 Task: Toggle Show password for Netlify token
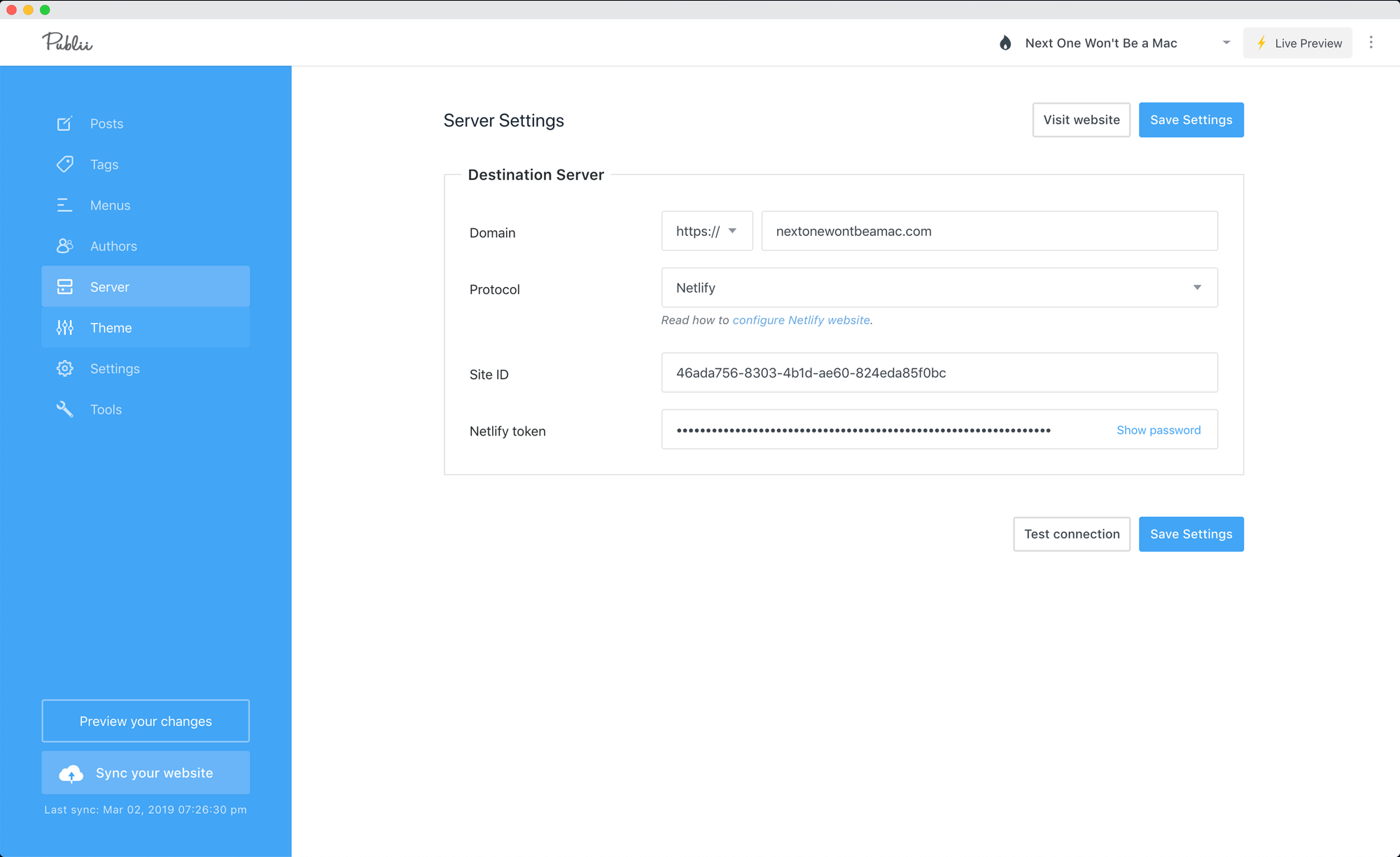coord(1158,430)
